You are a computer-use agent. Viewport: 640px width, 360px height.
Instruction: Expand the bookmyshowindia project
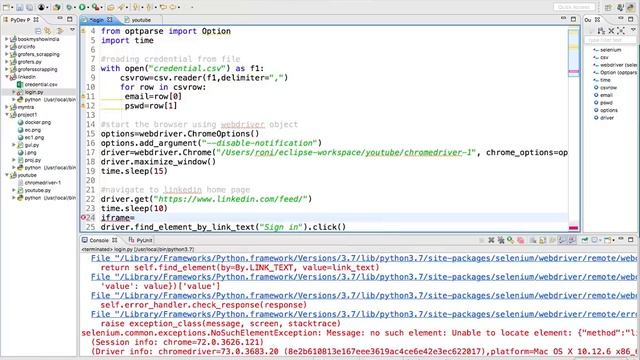7,39
